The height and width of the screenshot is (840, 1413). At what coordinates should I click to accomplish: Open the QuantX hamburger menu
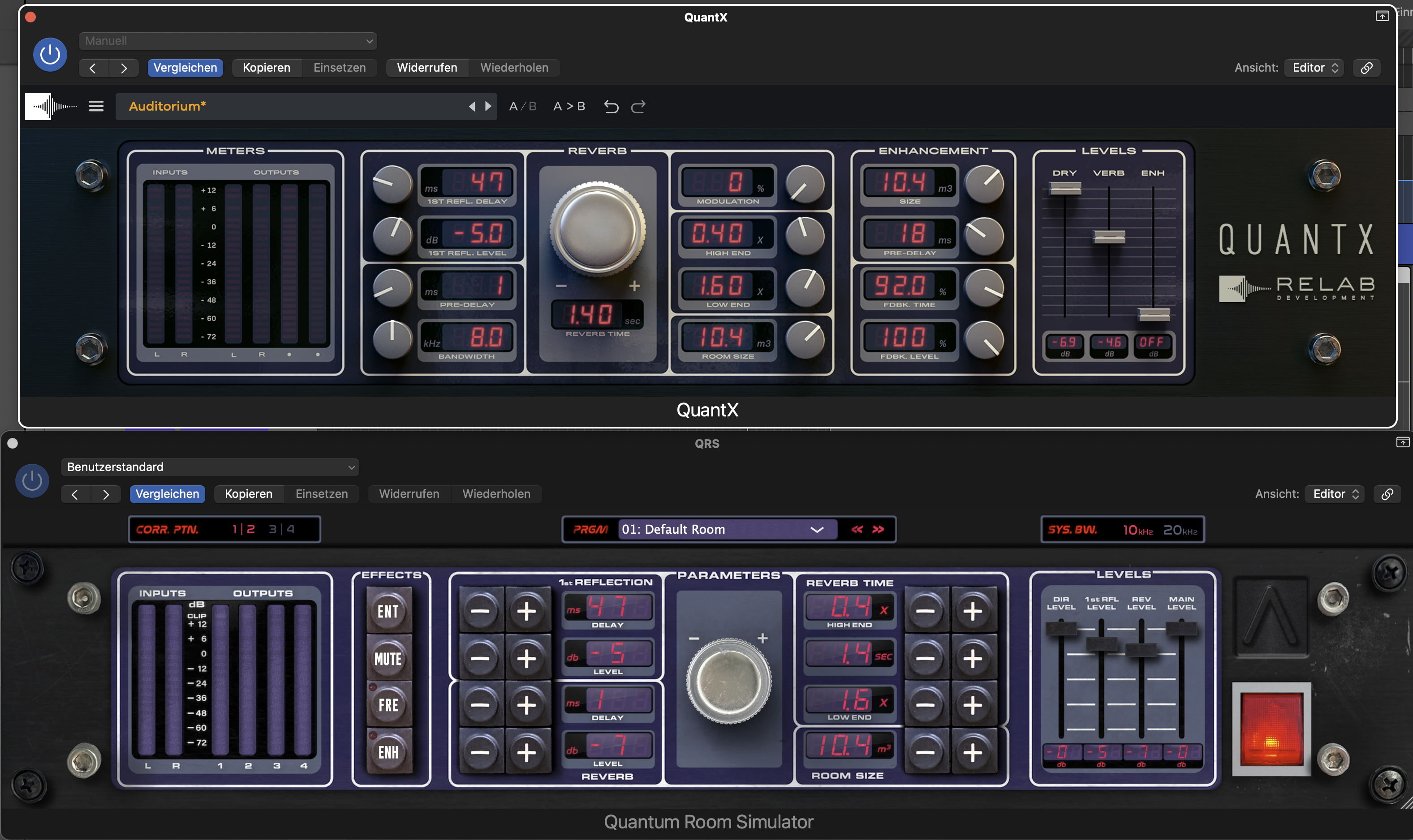tap(96, 106)
